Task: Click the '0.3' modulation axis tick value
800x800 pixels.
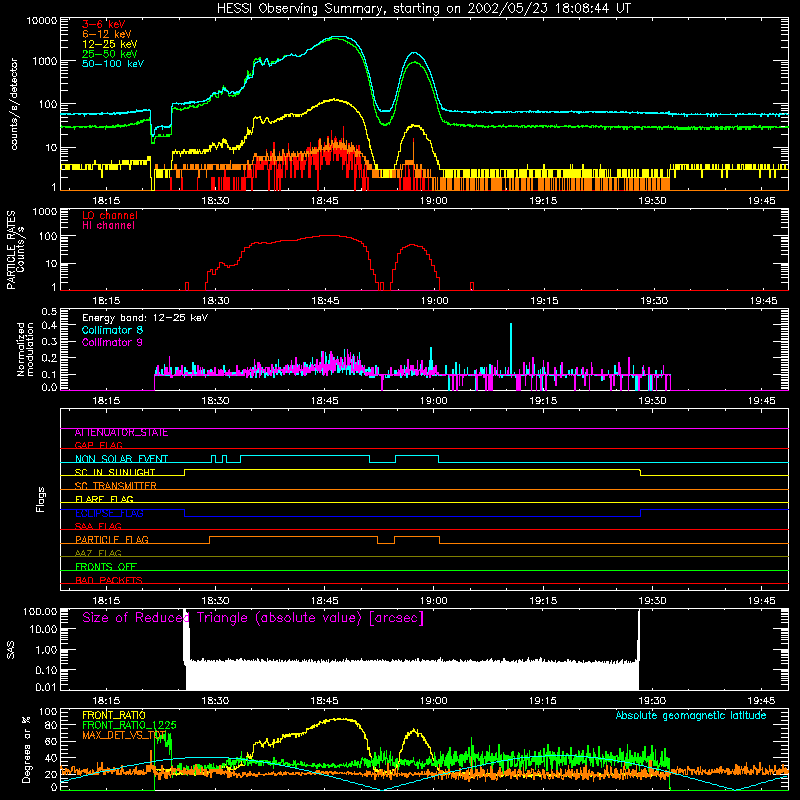Action: [49, 342]
